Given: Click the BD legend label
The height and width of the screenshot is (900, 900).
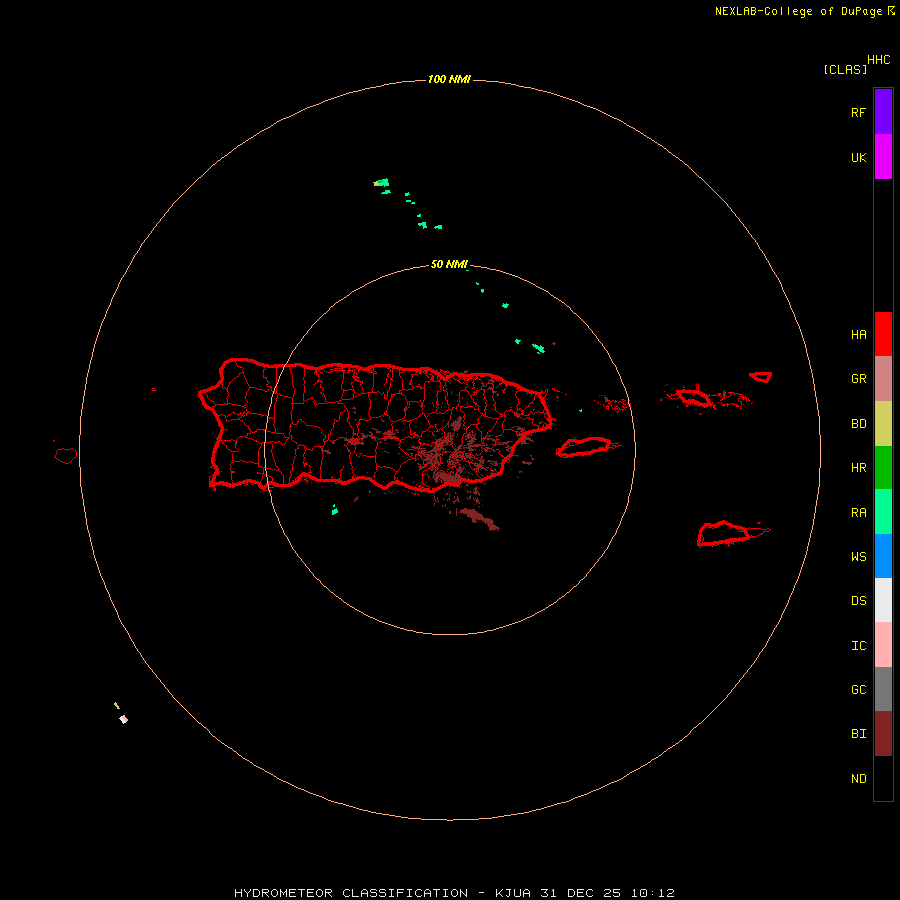Looking at the screenshot, I should click(x=858, y=424).
